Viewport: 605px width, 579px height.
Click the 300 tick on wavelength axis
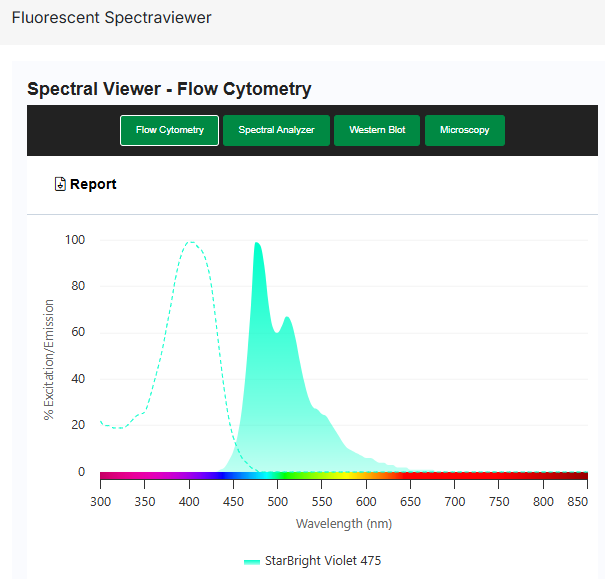(100, 500)
